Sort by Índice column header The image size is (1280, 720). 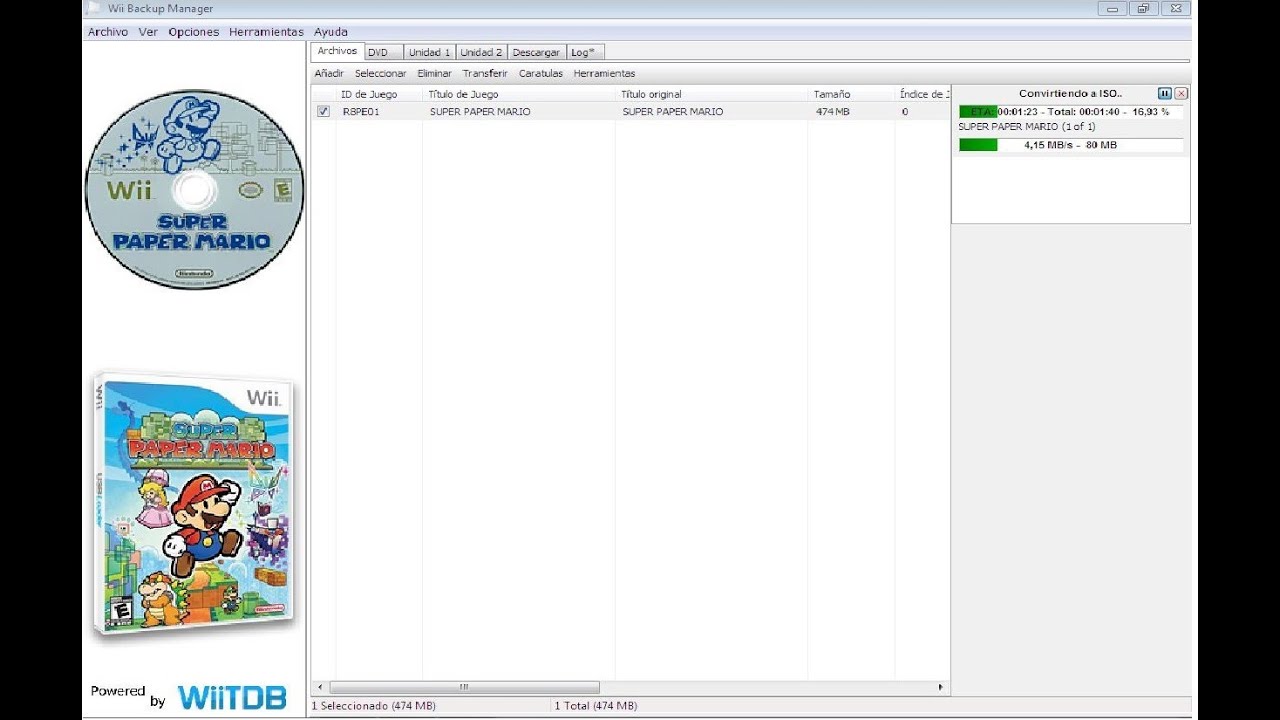(x=922, y=94)
